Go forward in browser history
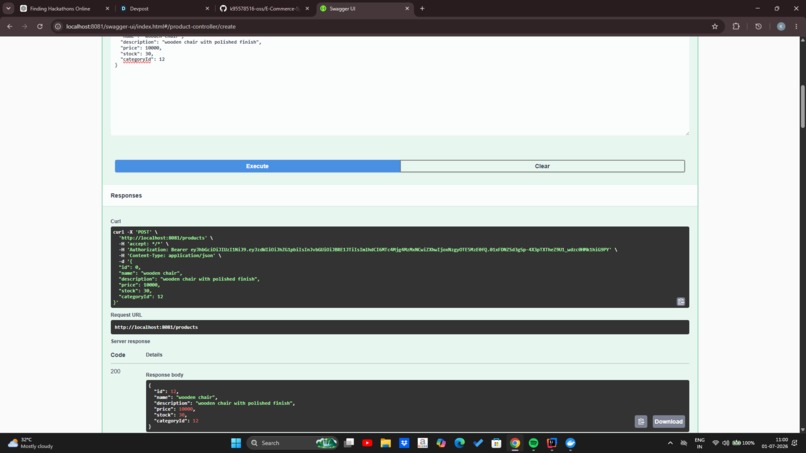The image size is (806, 453). click(x=25, y=26)
